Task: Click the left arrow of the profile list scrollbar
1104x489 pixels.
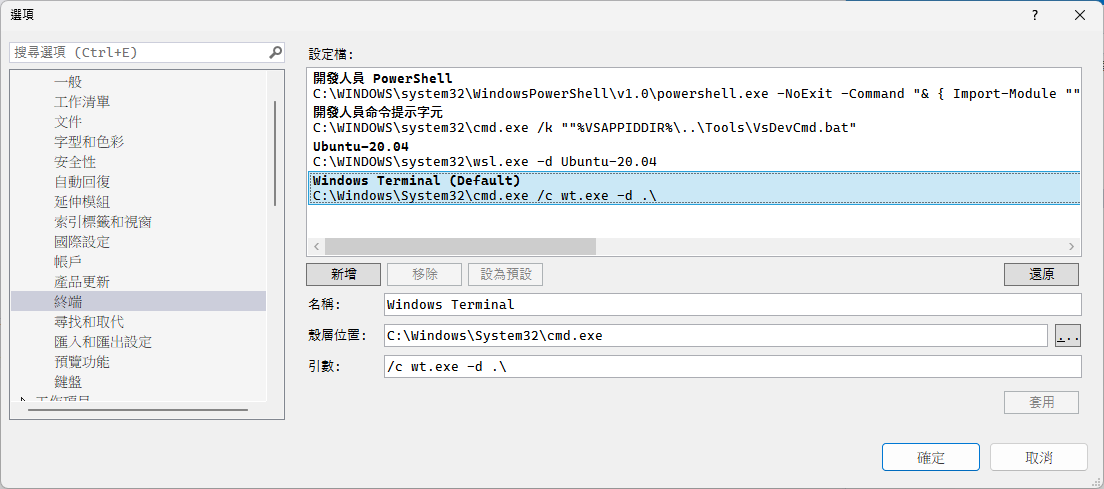Action: click(x=316, y=246)
